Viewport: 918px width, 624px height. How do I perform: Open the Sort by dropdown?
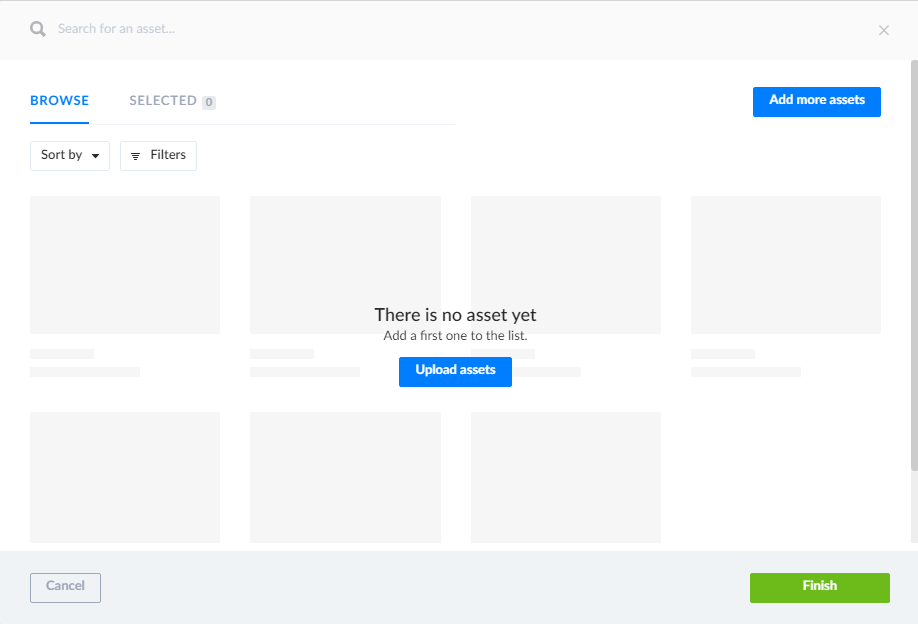click(x=69, y=155)
